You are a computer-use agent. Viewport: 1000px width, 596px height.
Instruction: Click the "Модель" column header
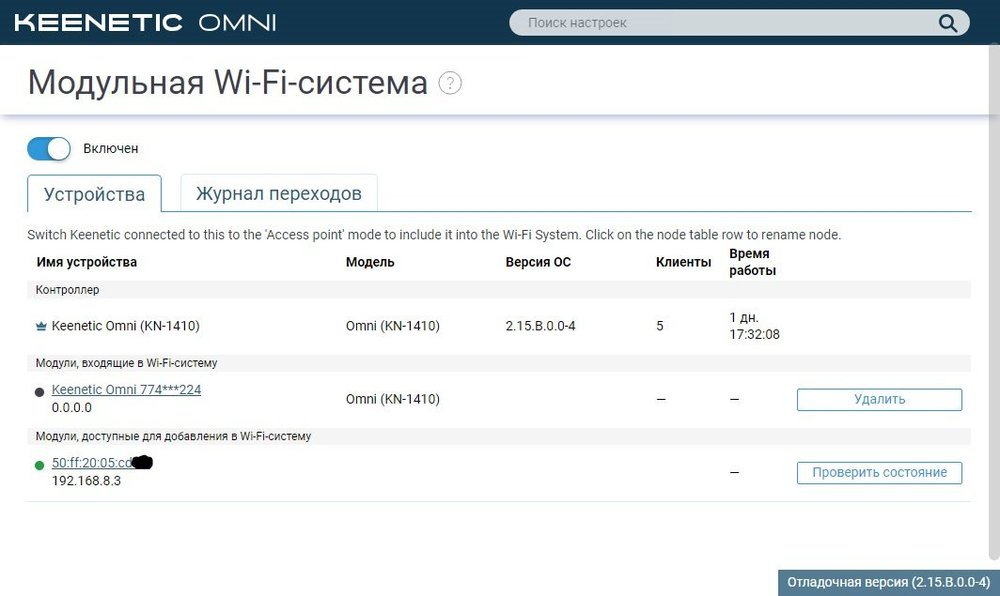point(370,262)
